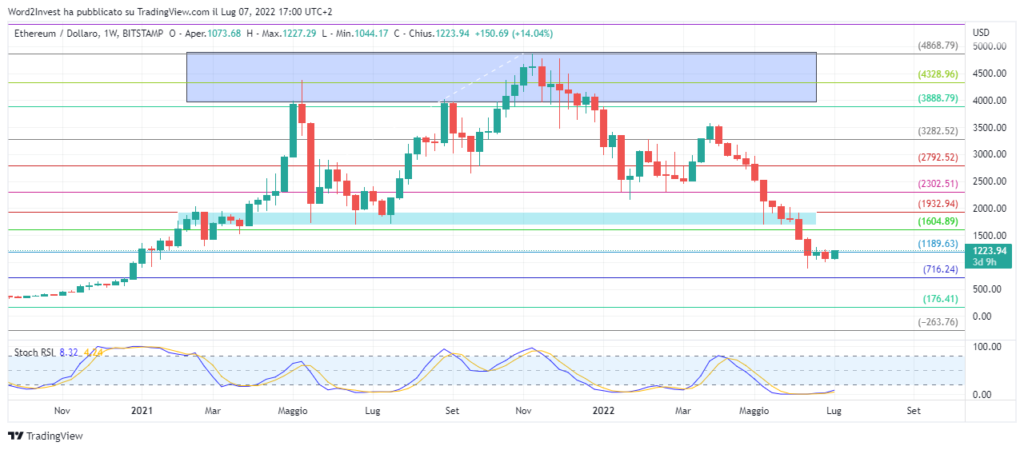The height and width of the screenshot is (450, 1024).
Task: Click the TradingView logo icon
Action: pyautogui.click(x=15, y=436)
